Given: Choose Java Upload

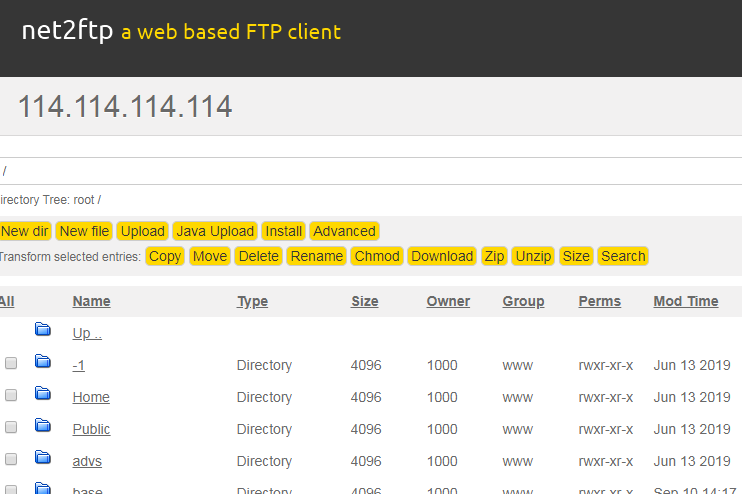Looking at the screenshot, I should click(215, 231).
